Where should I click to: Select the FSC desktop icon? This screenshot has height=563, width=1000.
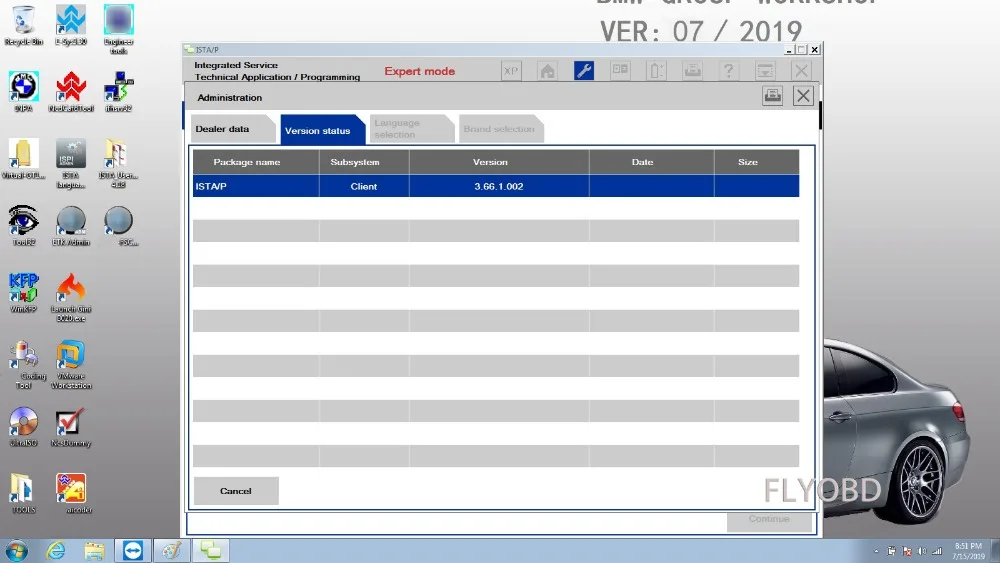pos(119,226)
